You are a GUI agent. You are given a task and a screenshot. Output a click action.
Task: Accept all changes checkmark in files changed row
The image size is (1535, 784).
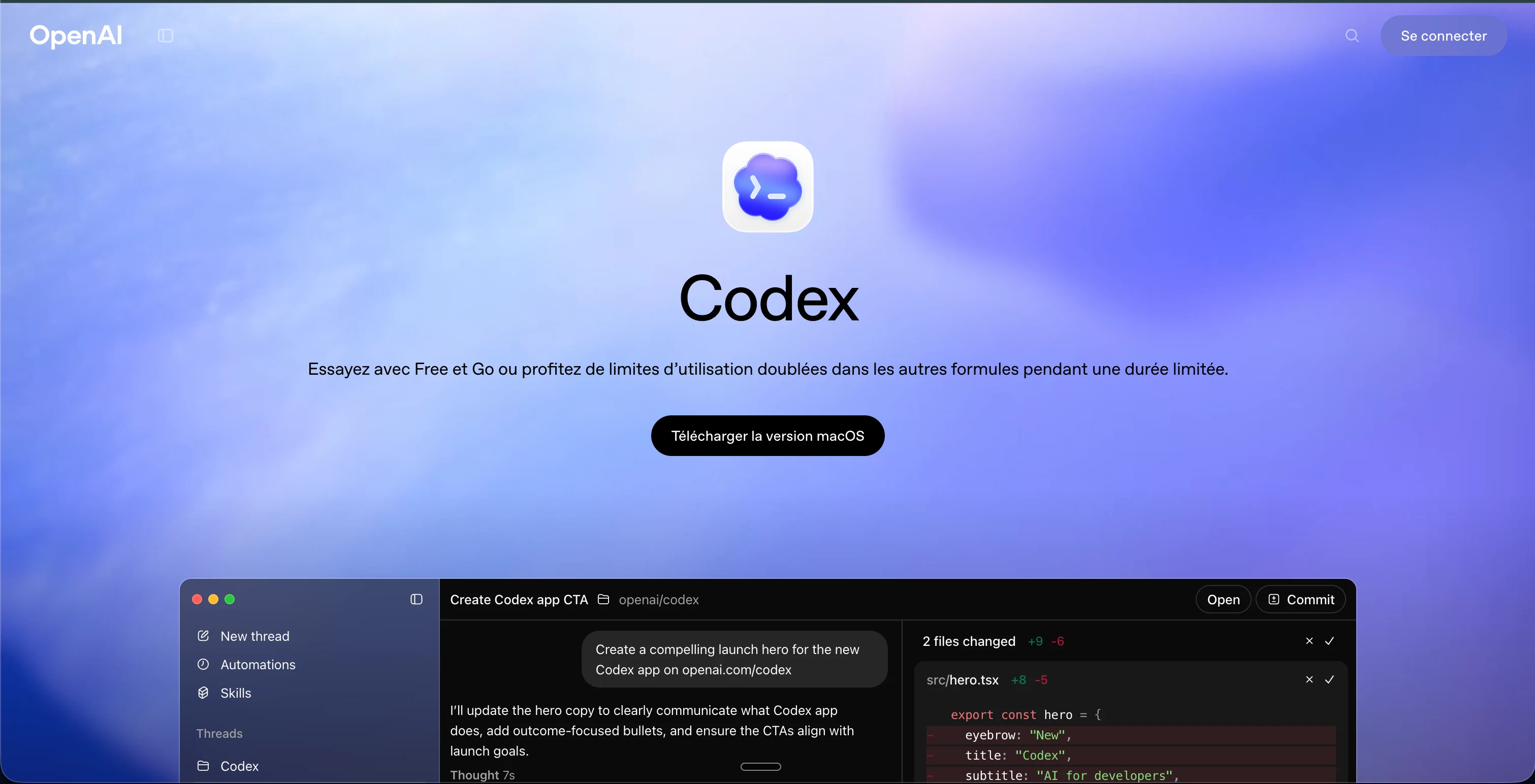[1329, 641]
